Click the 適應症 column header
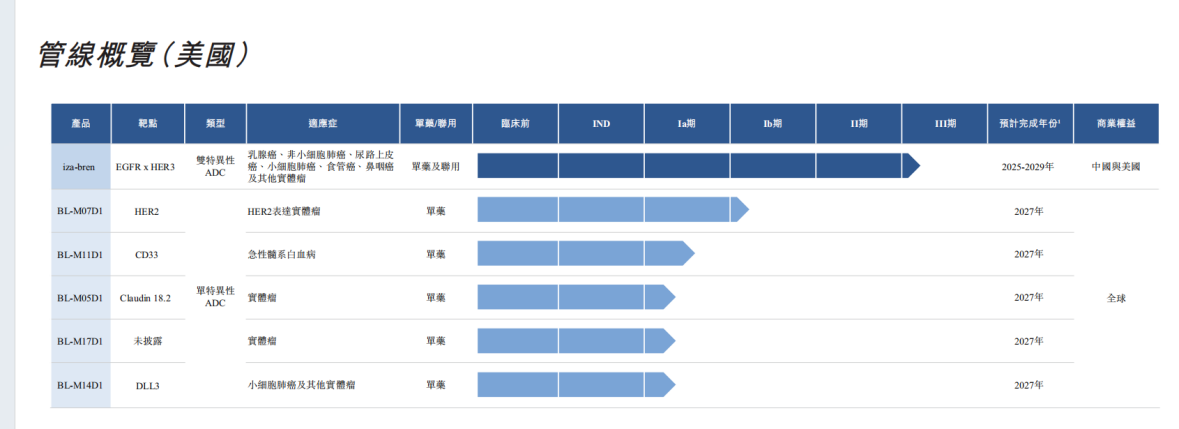 (322, 124)
